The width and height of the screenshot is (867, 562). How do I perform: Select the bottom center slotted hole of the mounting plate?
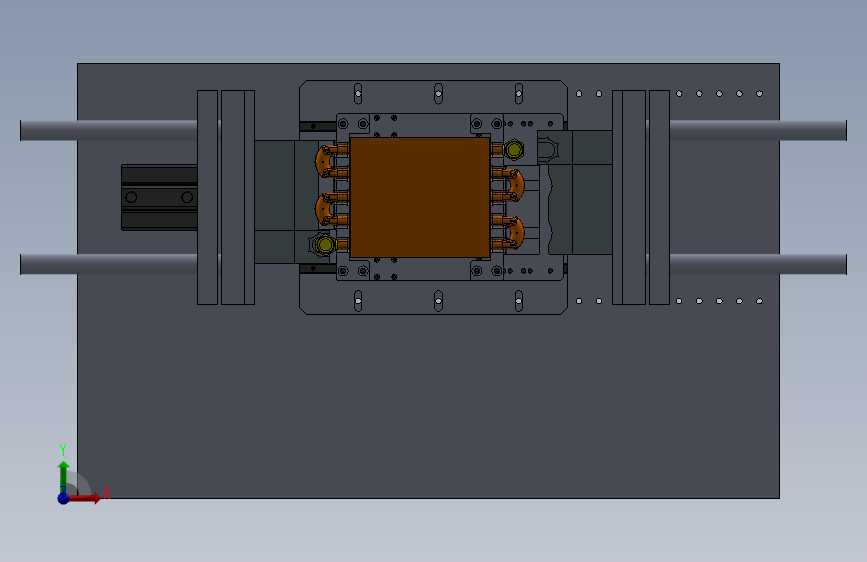coord(438,301)
